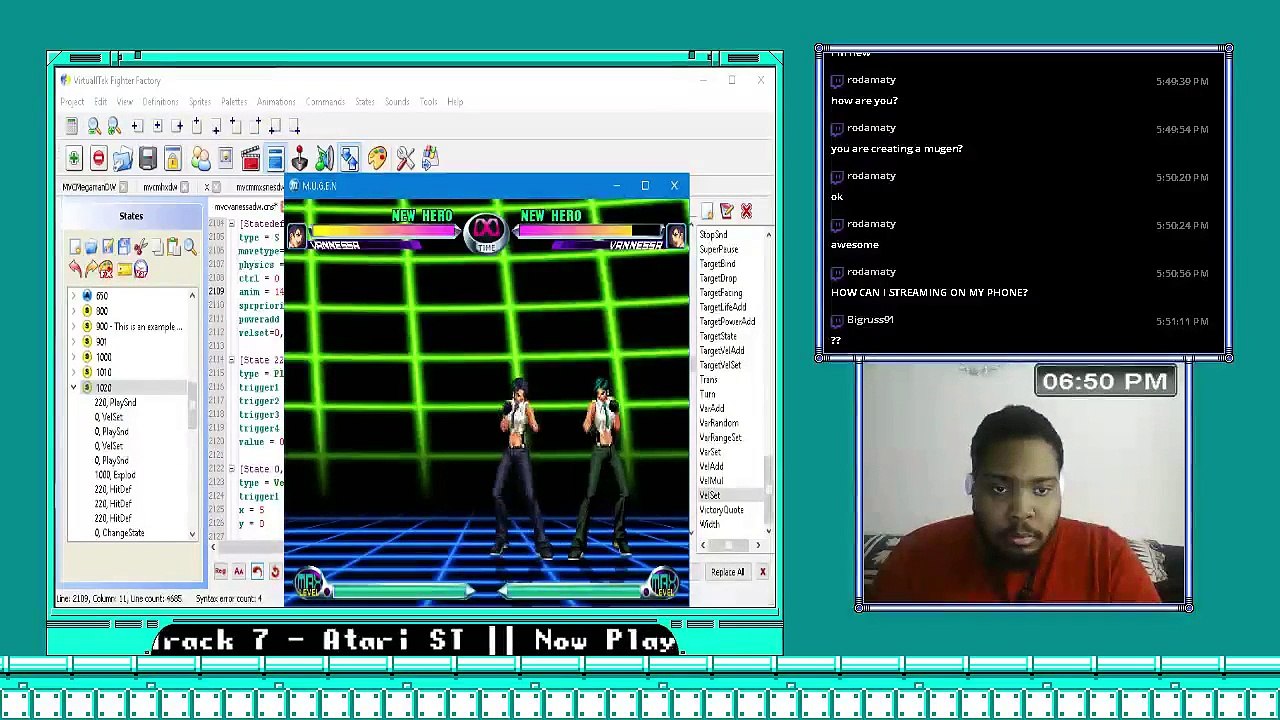Viewport: 1280px width, 720px height.
Task: Select '1000, Explod' under state 1020
Action: pyautogui.click(x=115, y=475)
